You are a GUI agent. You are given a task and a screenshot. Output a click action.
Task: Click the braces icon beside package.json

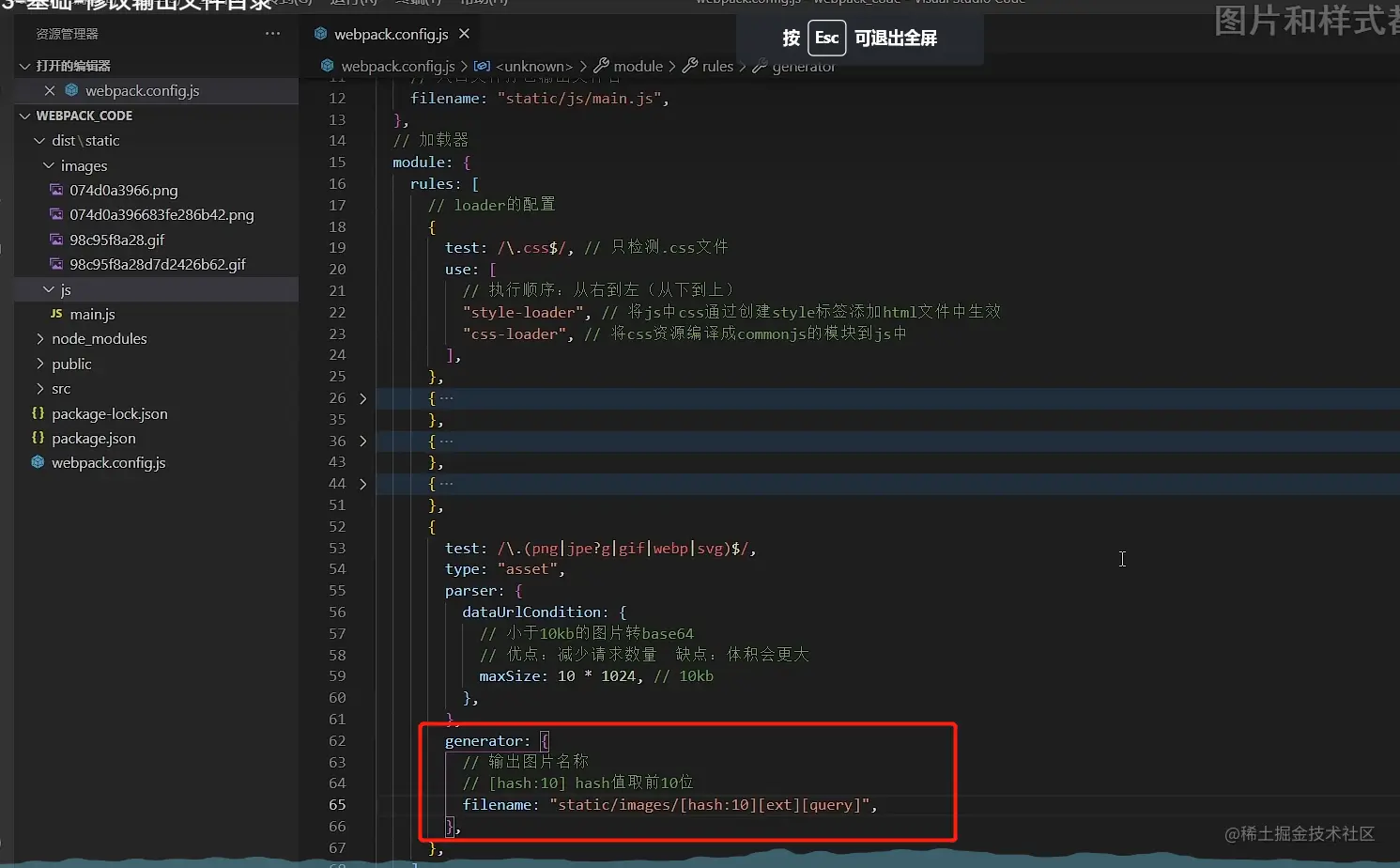pos(38,438)
